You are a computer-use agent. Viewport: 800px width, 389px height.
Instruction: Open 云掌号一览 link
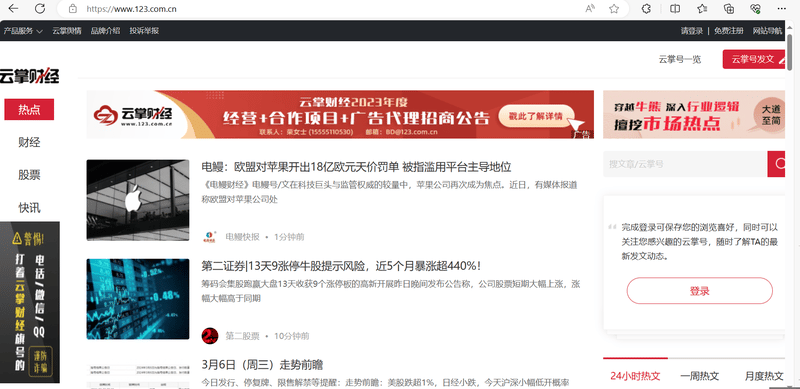coord(680,59)
